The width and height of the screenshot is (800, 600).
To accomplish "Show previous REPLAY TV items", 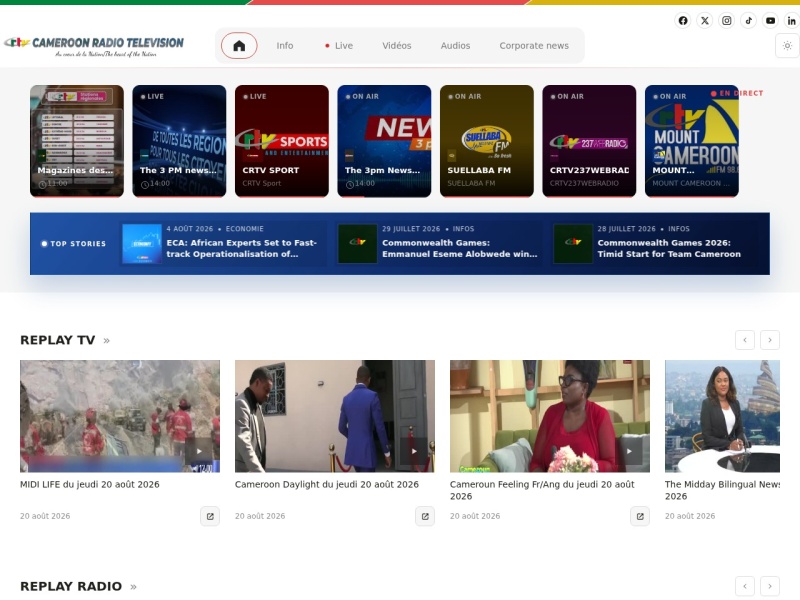I will click(745, 340).
